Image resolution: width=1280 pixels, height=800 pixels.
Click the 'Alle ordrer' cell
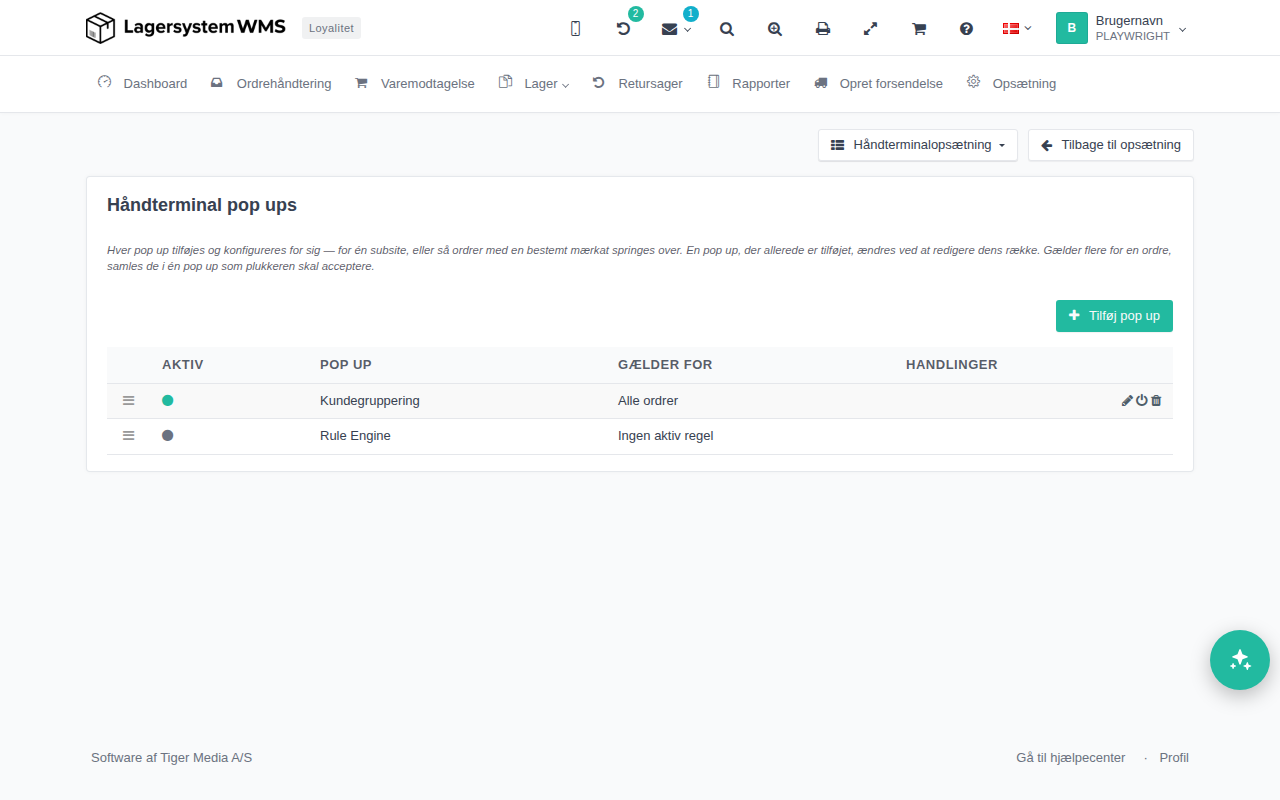[x=648, y=400]
